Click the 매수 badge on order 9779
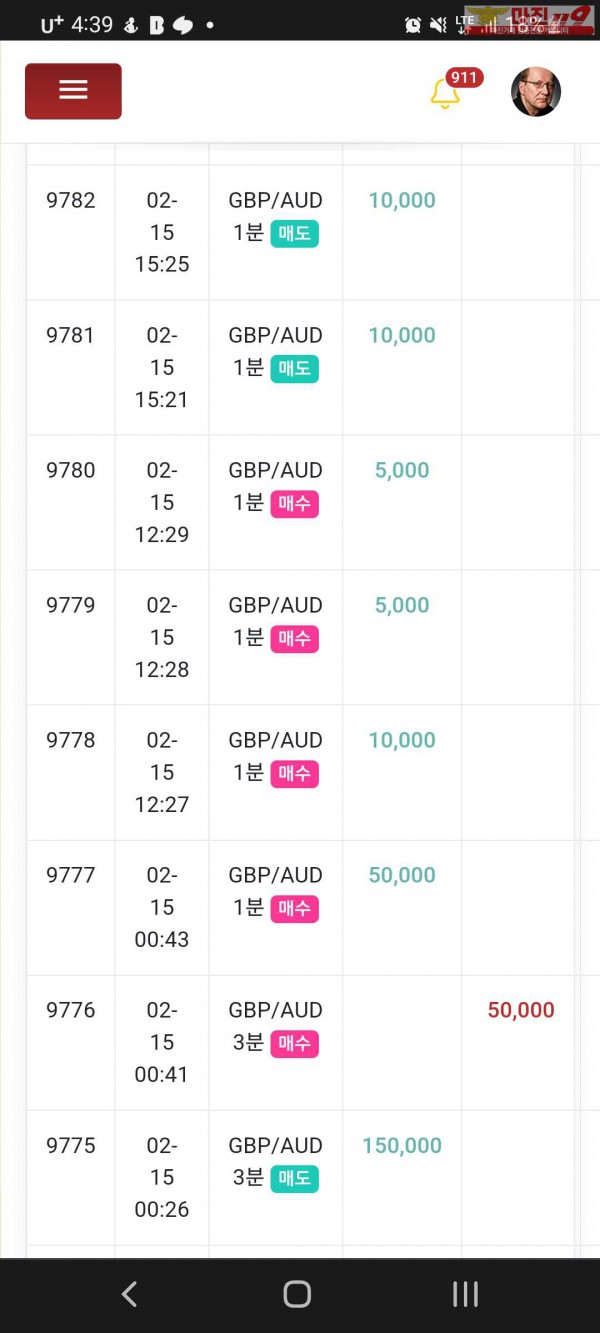600x1333 pixels. pos(294,639)
